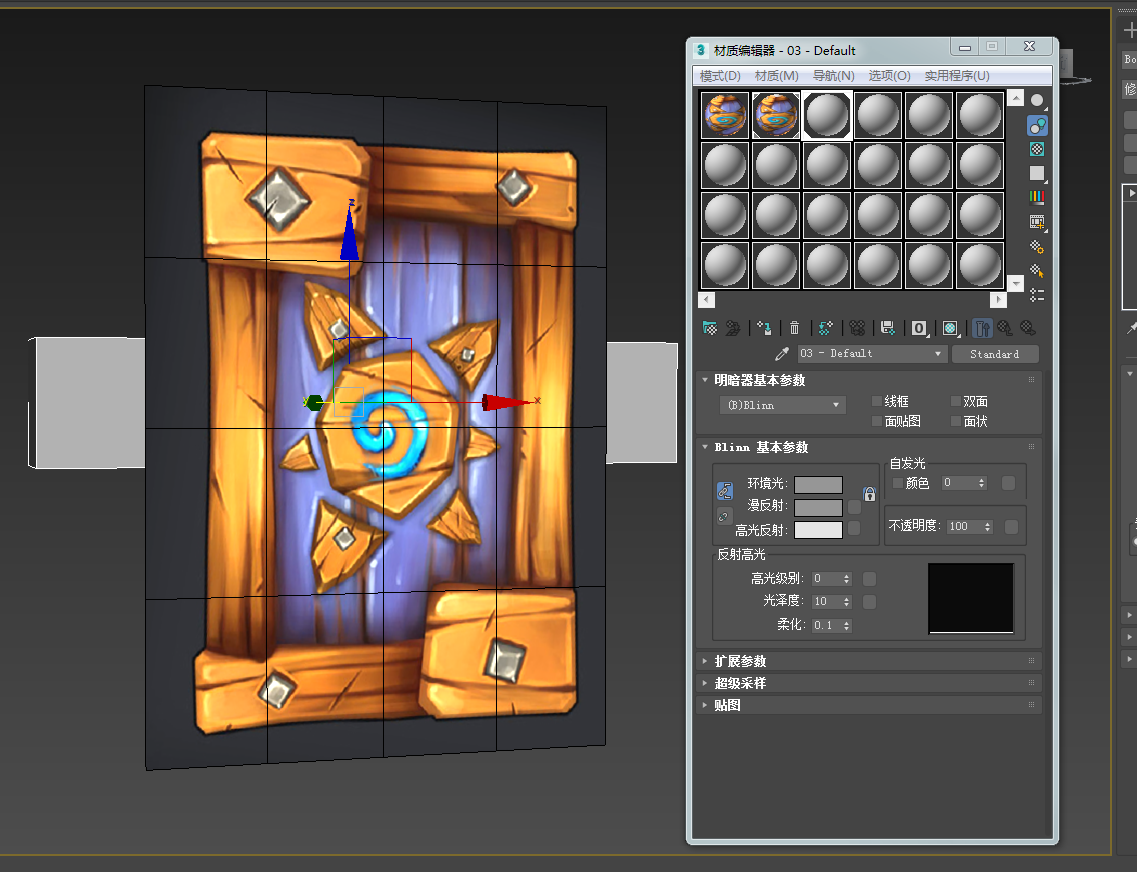Click the 高光级别 spinner arrows
The width and height of the screenshot is (1137, 872).
[846, 578]
